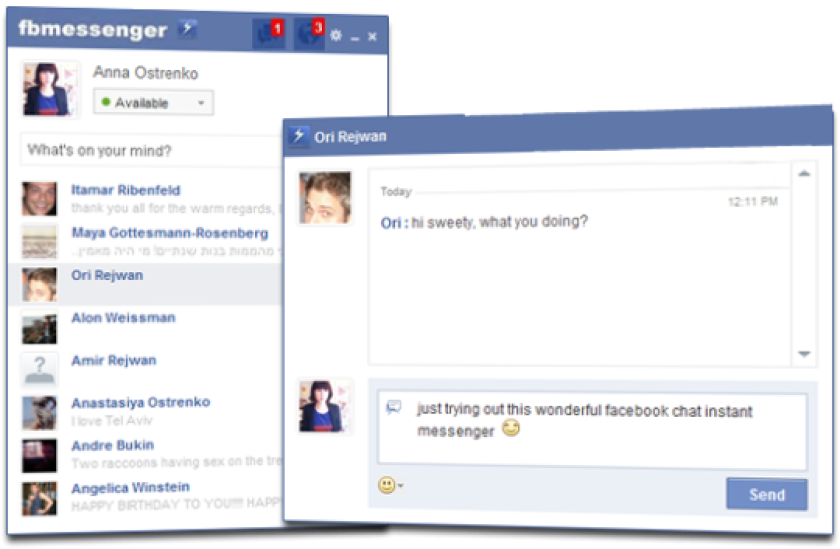Viewport: 840px width, 549px height.
Task: Click the message 'hi sweety, what you doing?'
Action: [x=499, y=221]
